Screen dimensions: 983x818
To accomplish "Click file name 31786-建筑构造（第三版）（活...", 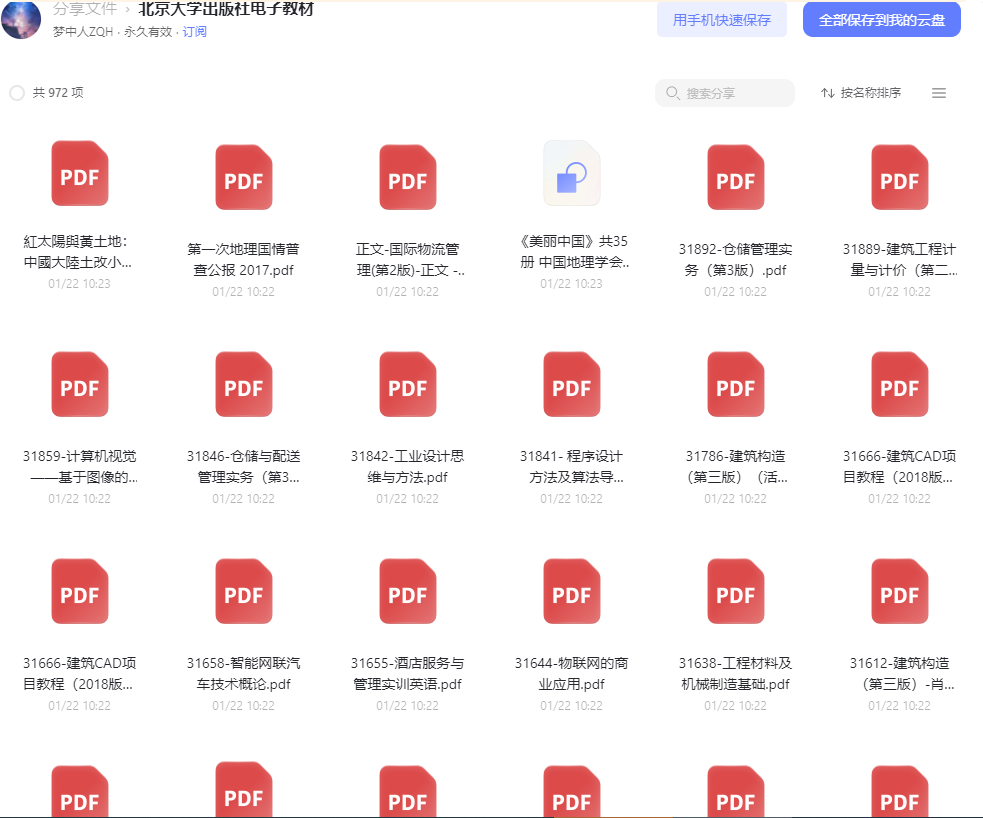I will coord(737,466).
